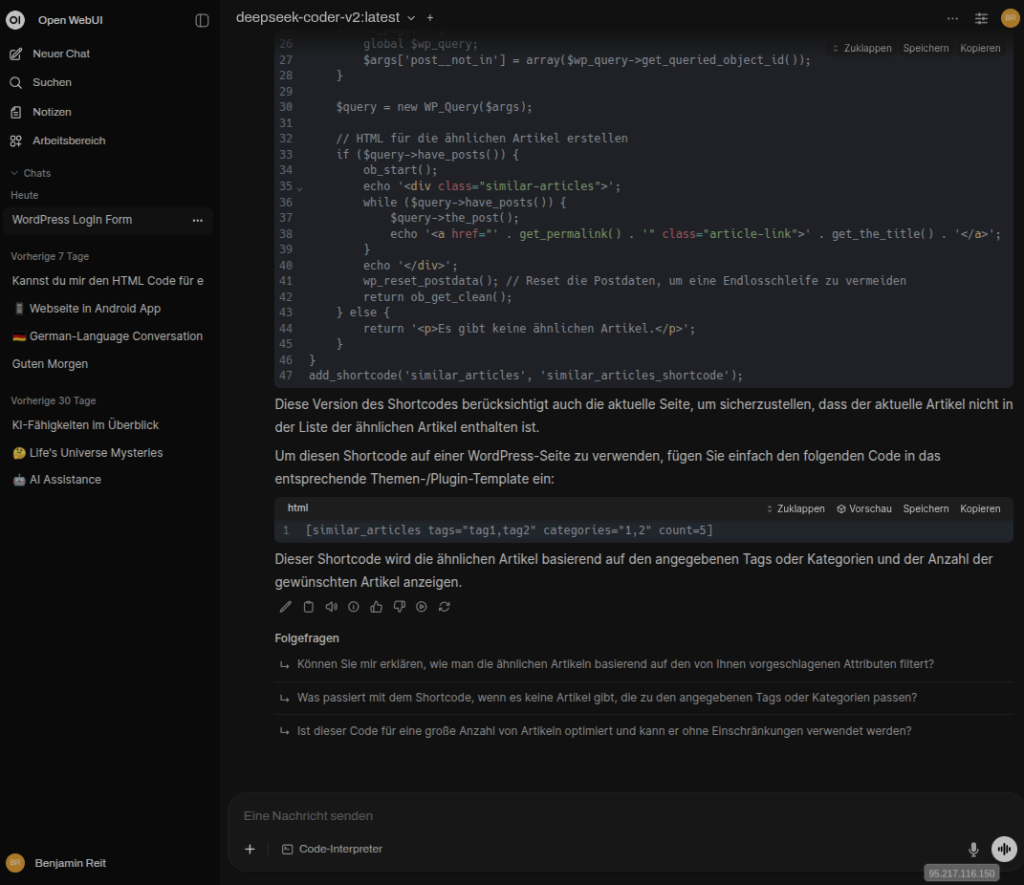
Task: Click the edit pencil icon below the response
Action: pyautogui.click(x=285, y=606)
